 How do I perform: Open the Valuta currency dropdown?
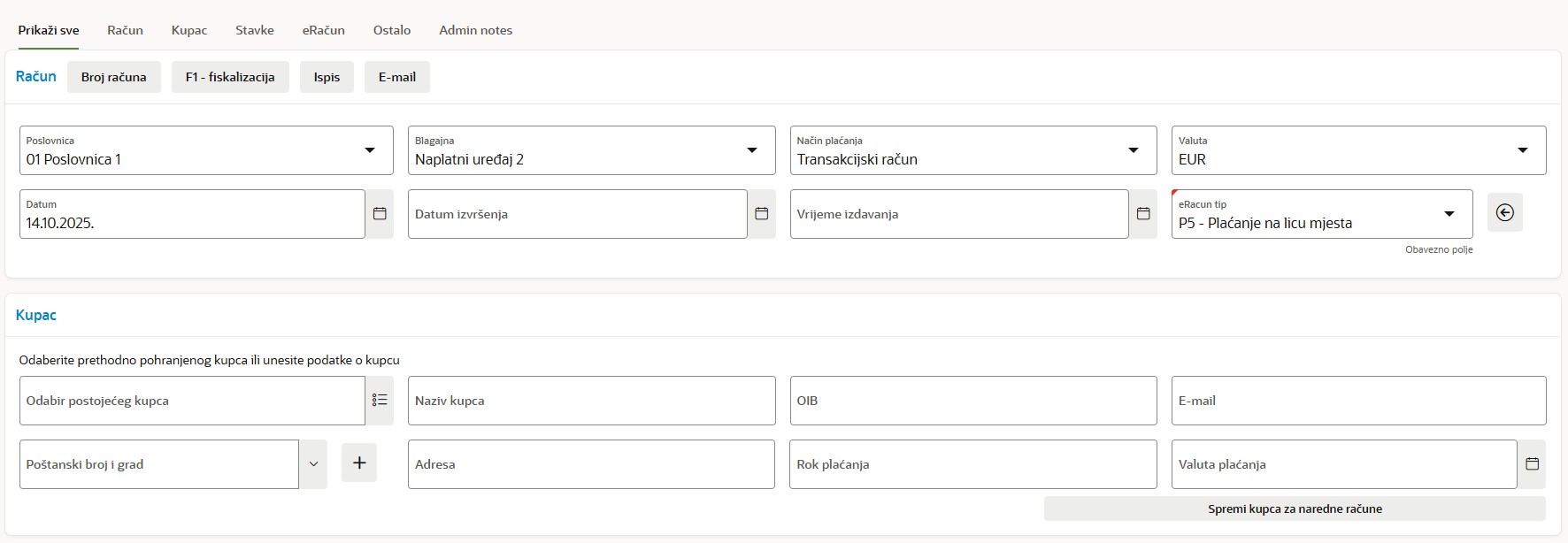pos(1522,150)
